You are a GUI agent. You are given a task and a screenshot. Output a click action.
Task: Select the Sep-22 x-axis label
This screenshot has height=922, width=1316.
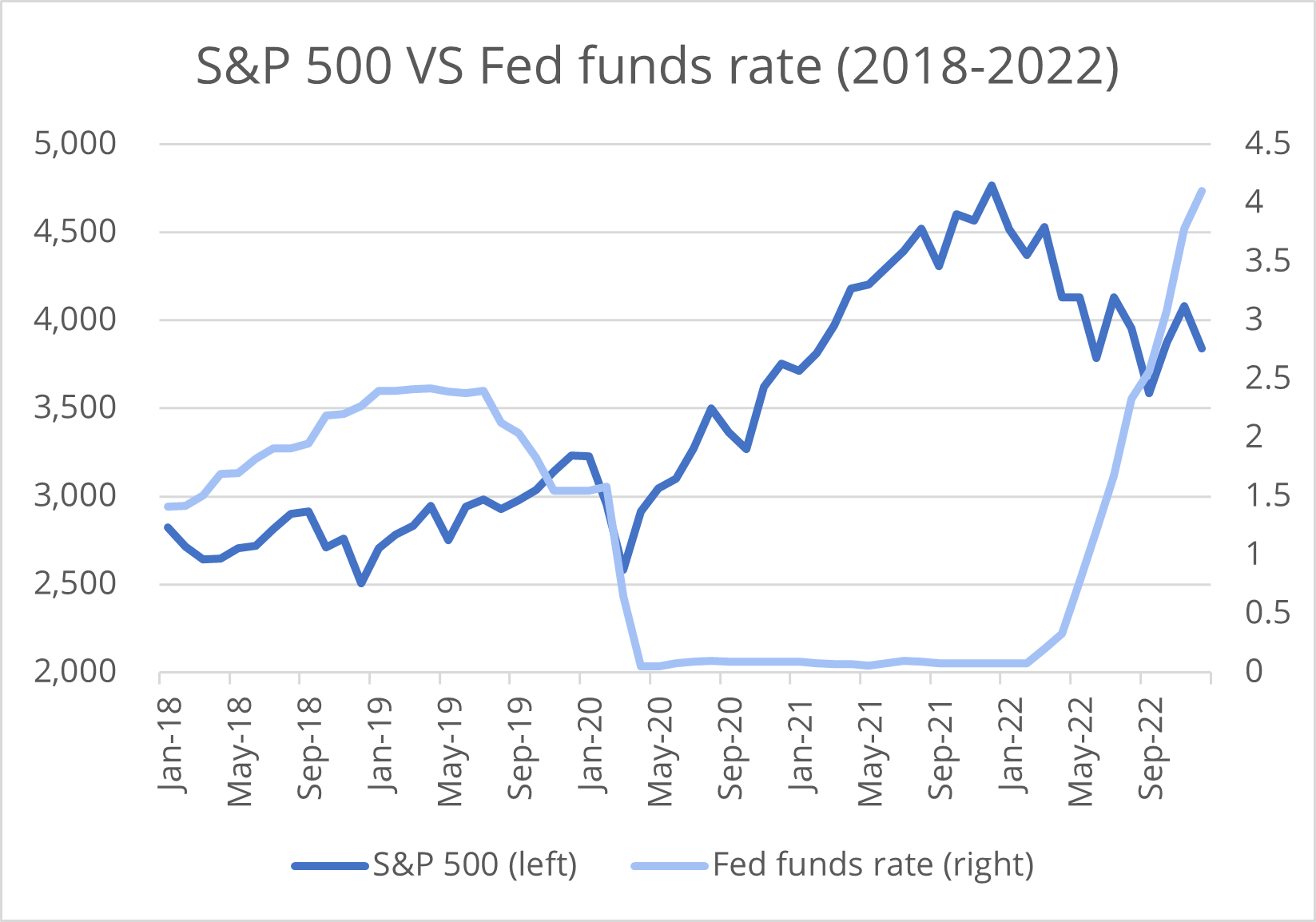(x=1151, y=749)
